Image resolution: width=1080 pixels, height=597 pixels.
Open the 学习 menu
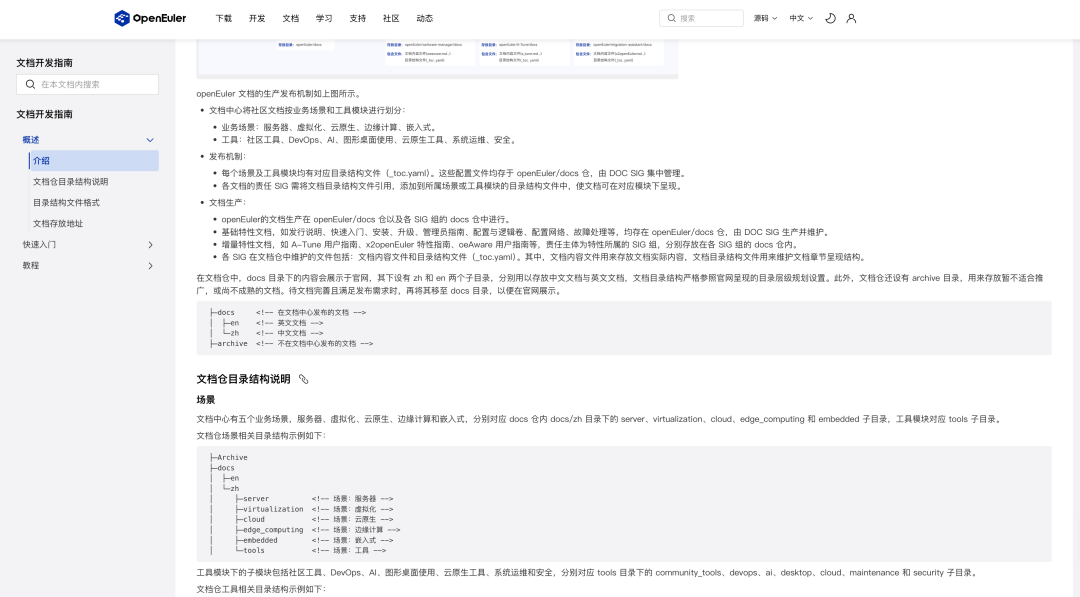click(324, 19)
